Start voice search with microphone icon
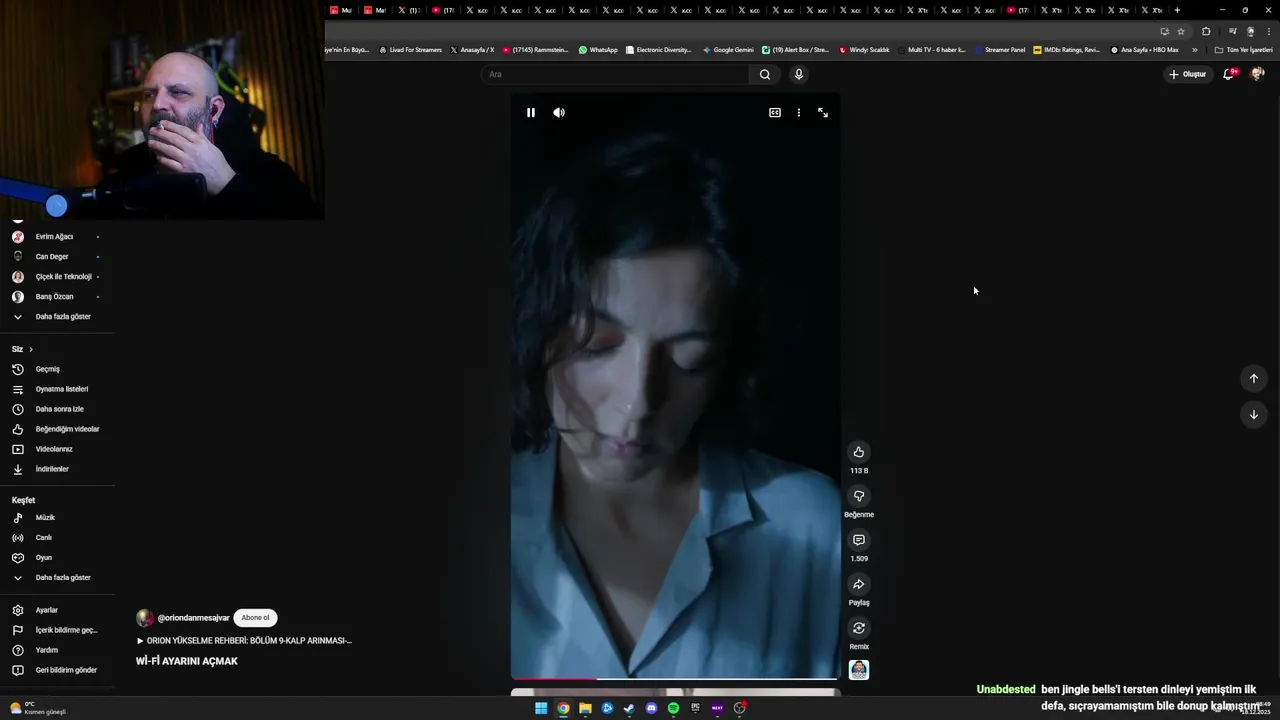Screen dimensions: 1280x720 pyautogui.click(x=798, y=74)
